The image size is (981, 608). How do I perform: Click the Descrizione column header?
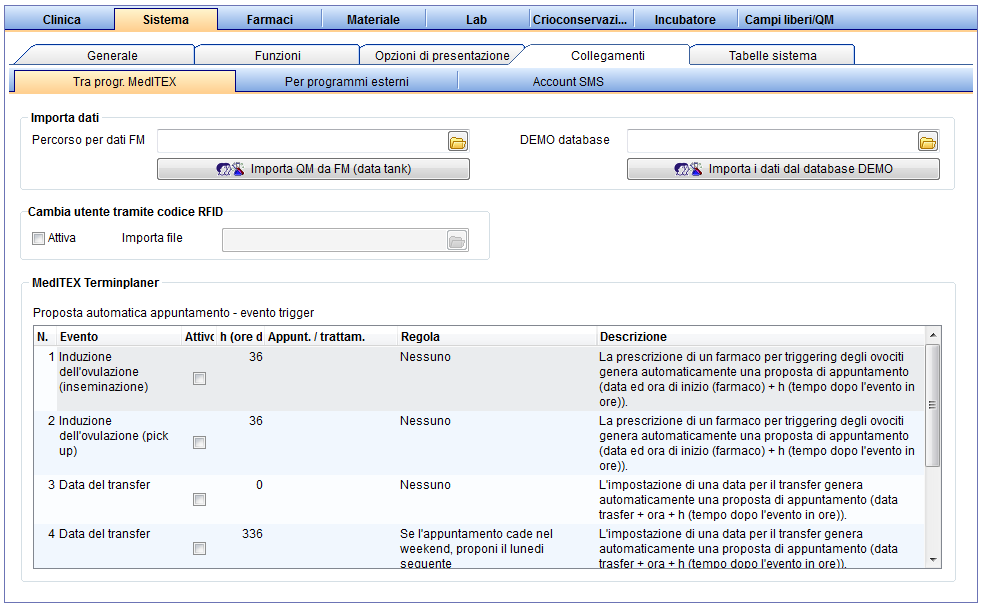click(761, 337)
